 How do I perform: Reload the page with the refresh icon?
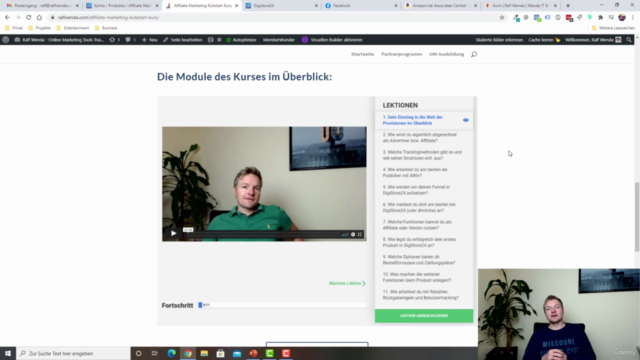[x=29, y=18]
